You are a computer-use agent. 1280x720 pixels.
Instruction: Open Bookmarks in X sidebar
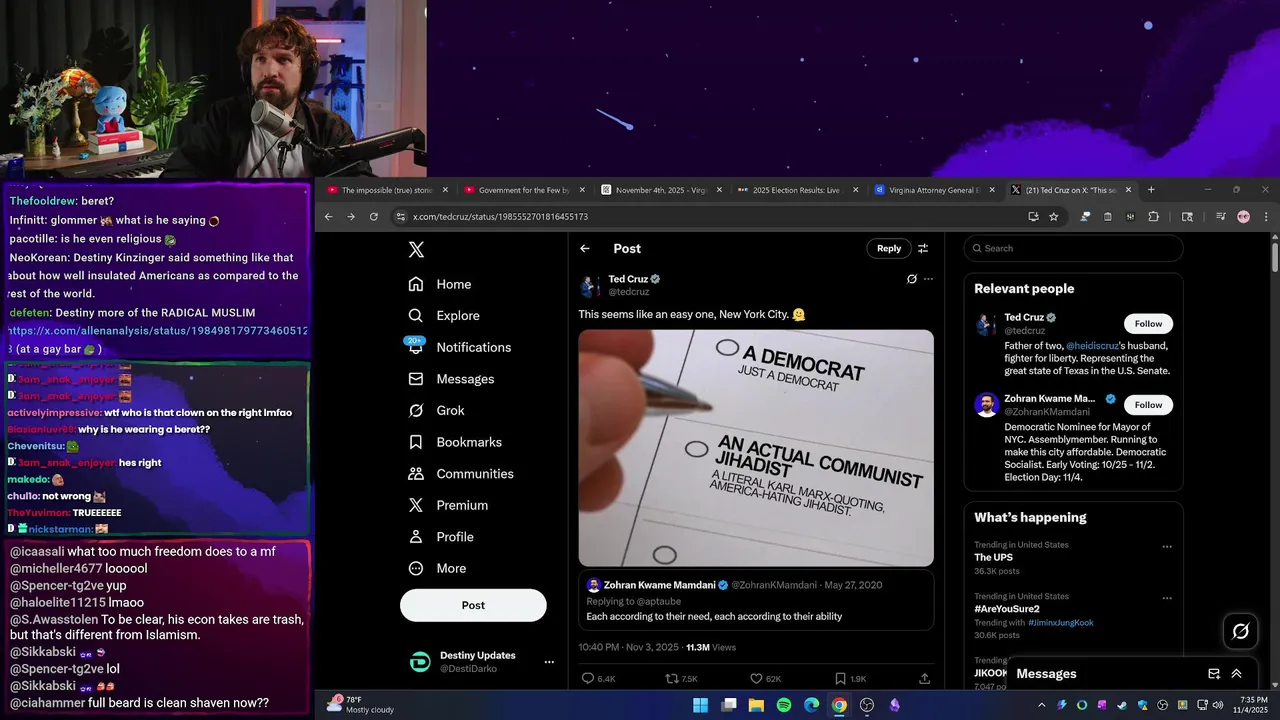pos(455,442)
